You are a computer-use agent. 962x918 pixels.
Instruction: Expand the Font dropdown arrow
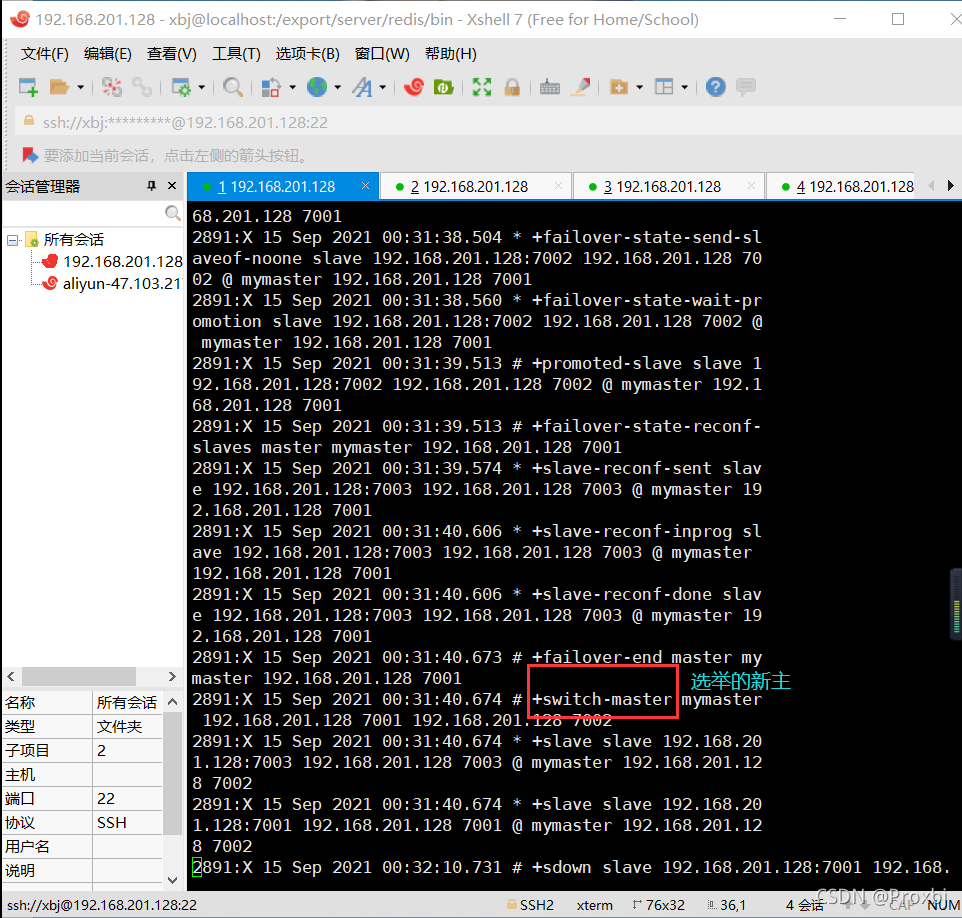click(x=383, y=87)
